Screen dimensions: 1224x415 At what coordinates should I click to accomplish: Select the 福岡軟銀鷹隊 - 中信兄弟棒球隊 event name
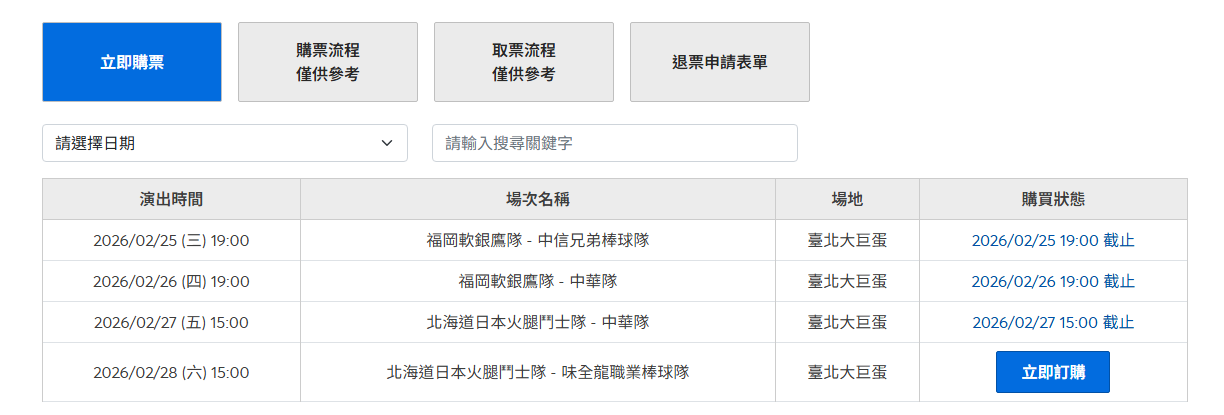(538, 240)
